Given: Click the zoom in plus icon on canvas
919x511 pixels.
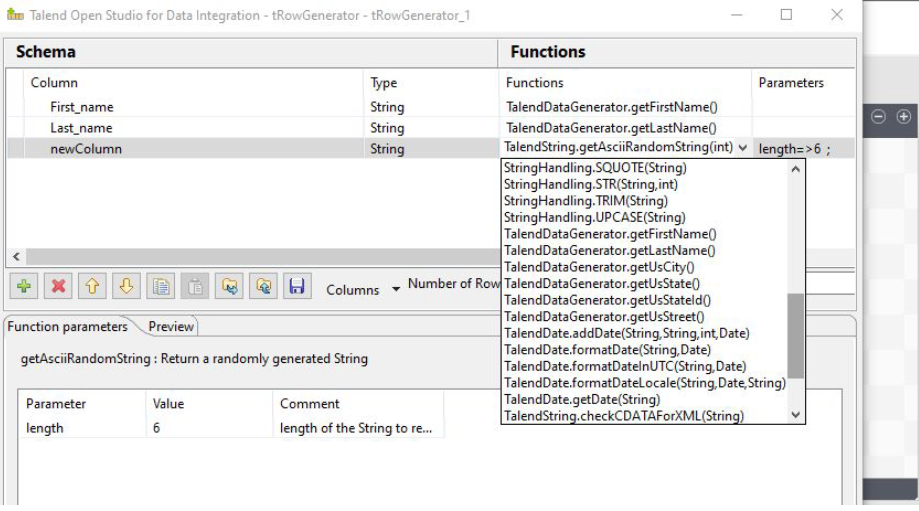Looking at the screenshot, I should tap(904, 117).
